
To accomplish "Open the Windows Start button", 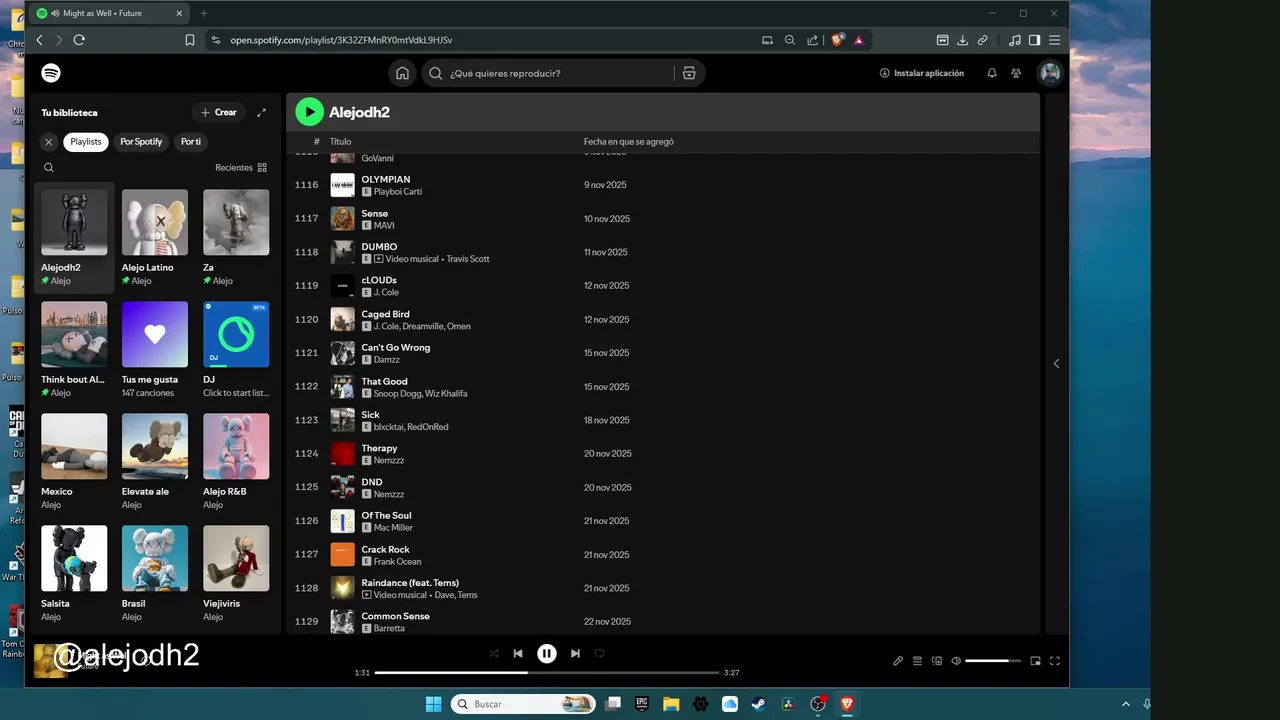I will pos(433,704).
